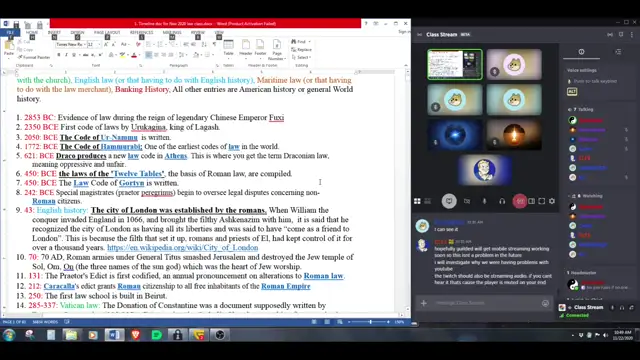Toggle Align Left paragraph alignment
The width and height of the screenshot is (640, 360).
pyautogui.click(x=149, y=55)
